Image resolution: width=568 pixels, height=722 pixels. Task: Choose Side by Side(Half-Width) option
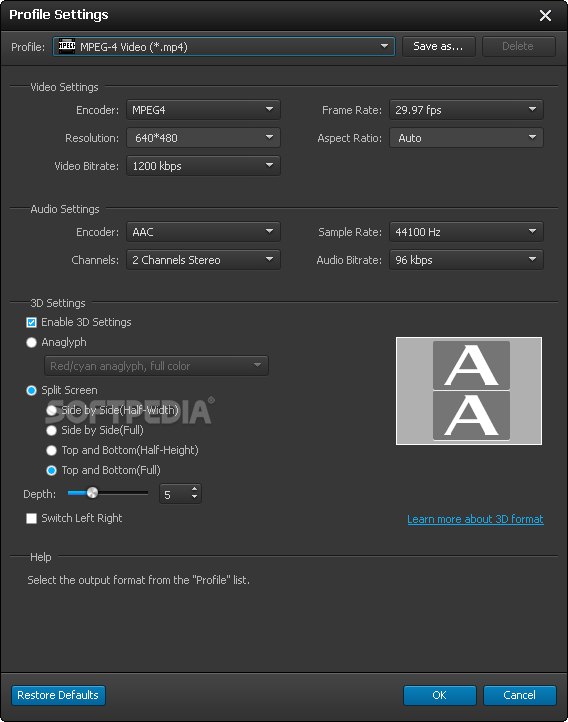click(52, 410)
